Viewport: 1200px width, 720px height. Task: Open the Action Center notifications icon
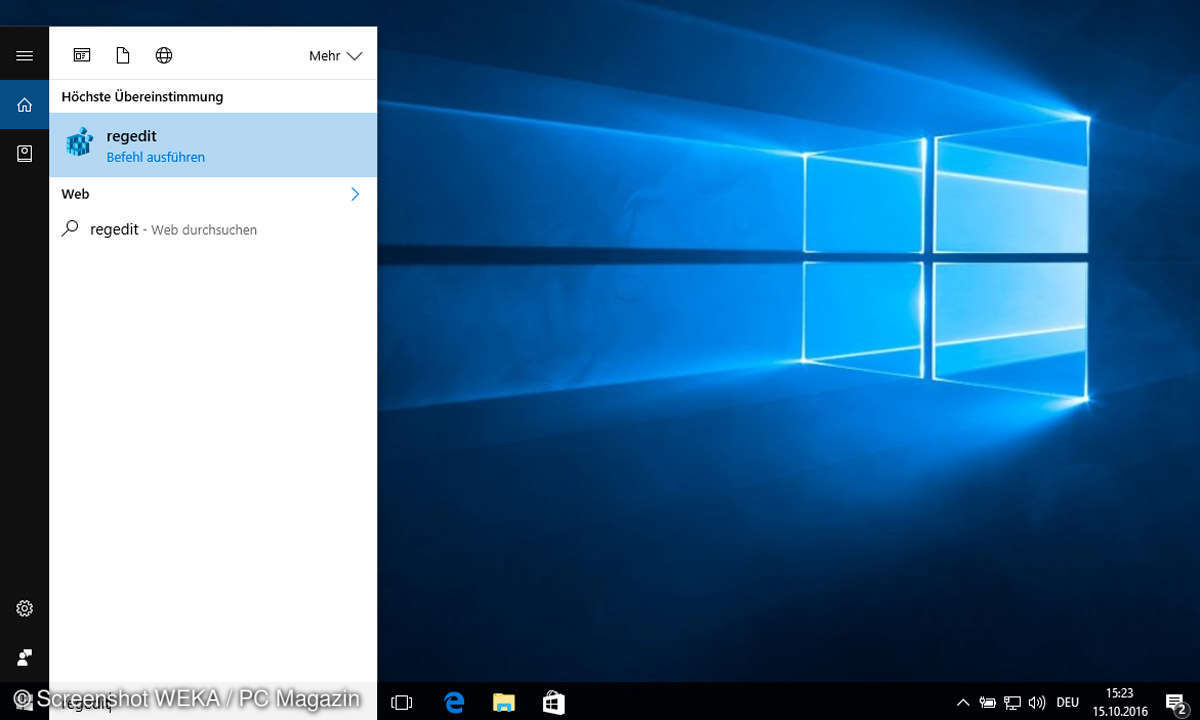1176,702
